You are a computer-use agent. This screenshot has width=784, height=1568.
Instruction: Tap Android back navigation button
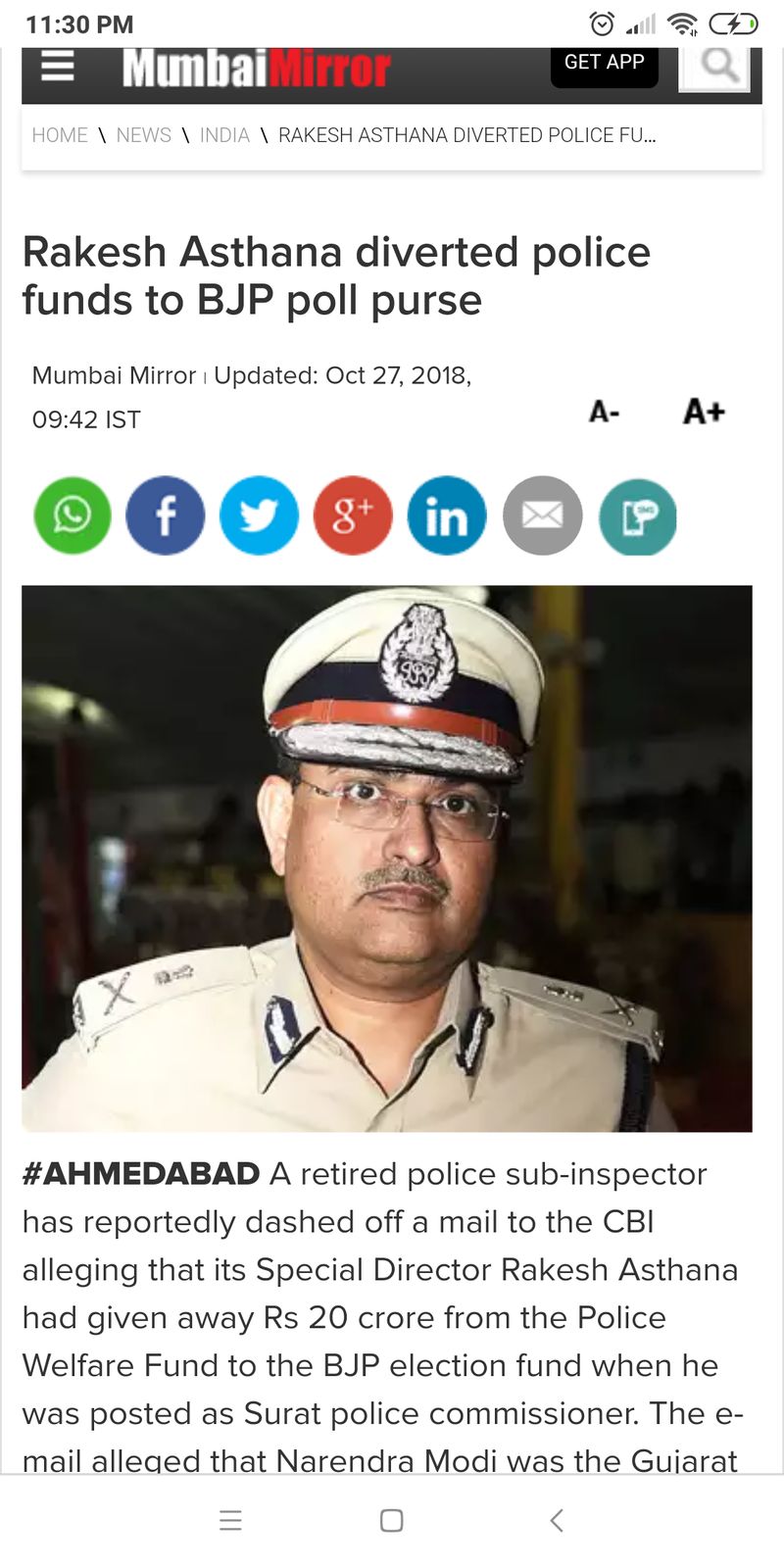(556, 1520)
